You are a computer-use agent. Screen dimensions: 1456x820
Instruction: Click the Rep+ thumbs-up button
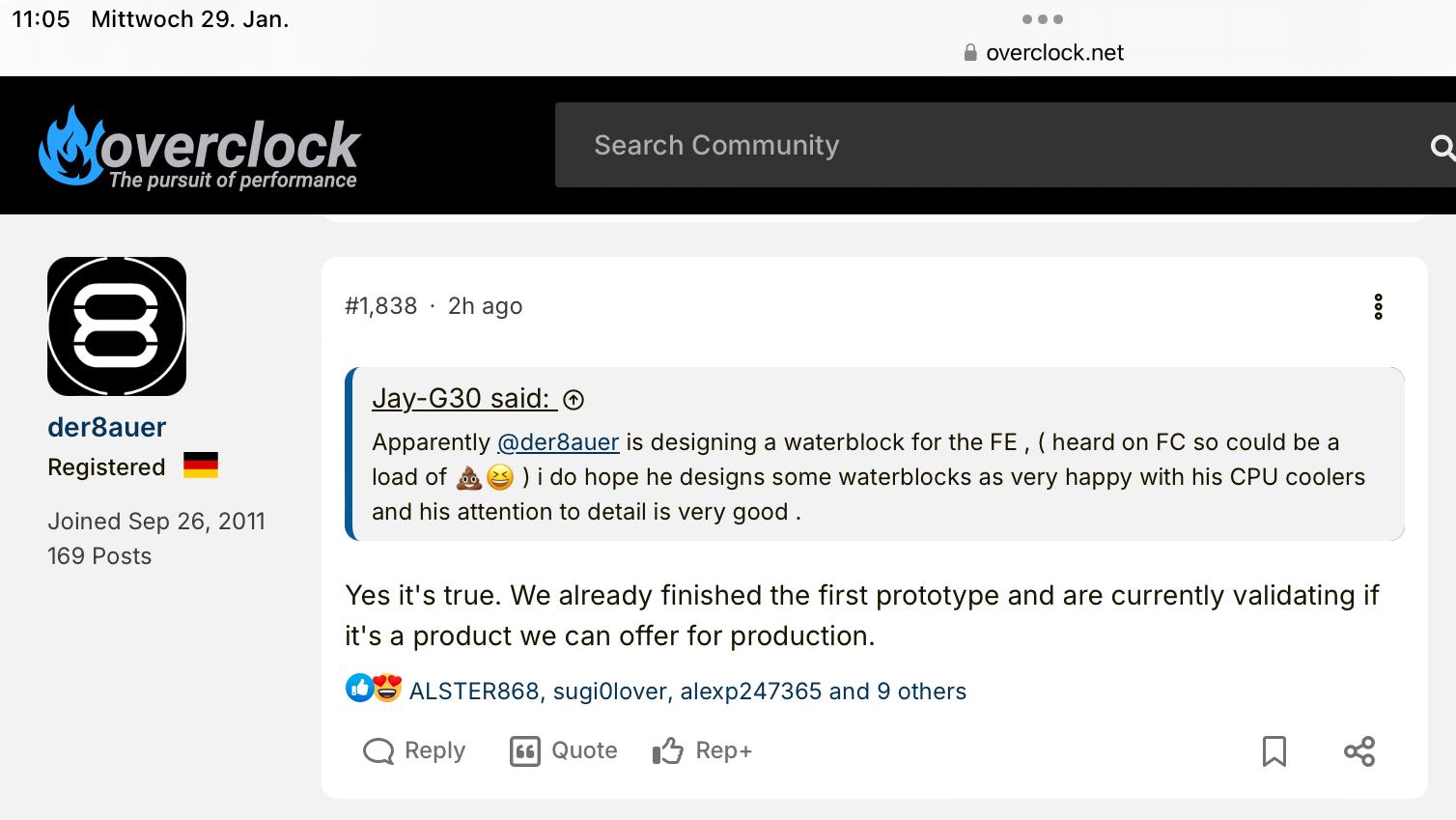coord(702,751)
